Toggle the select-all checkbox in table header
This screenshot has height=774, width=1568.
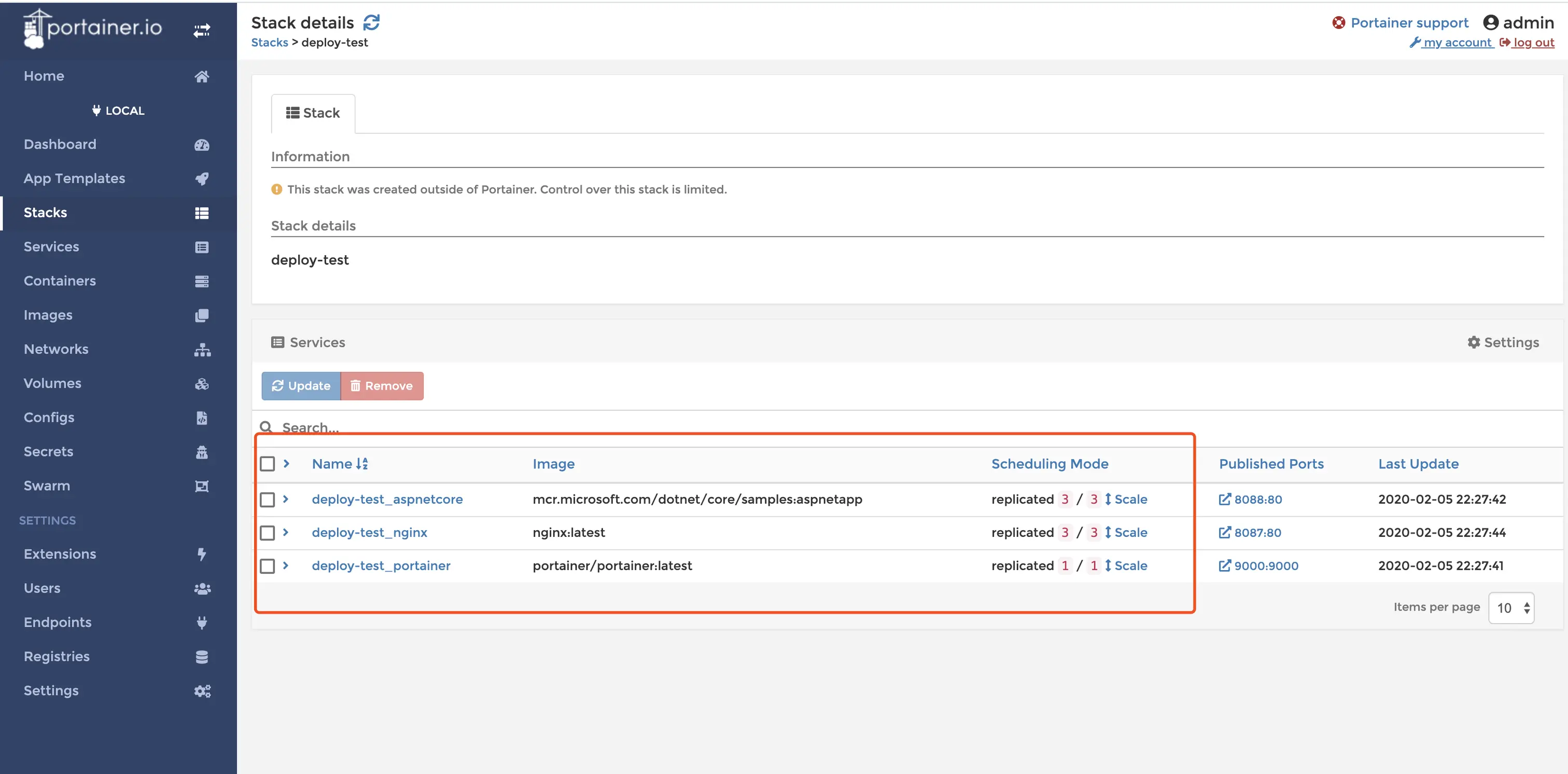point(267,464)
